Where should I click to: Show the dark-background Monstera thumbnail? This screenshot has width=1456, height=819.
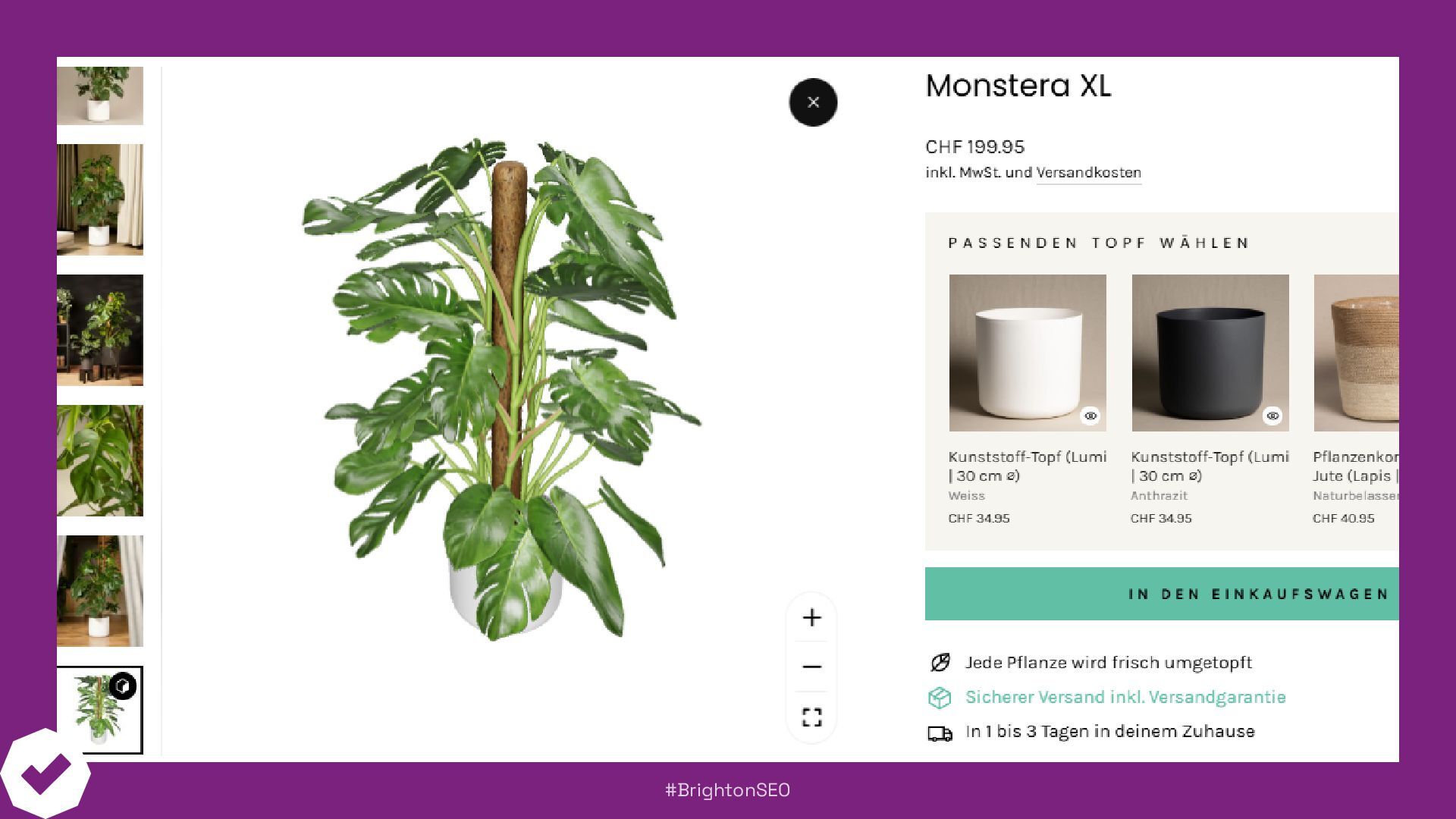click(100, 330)
